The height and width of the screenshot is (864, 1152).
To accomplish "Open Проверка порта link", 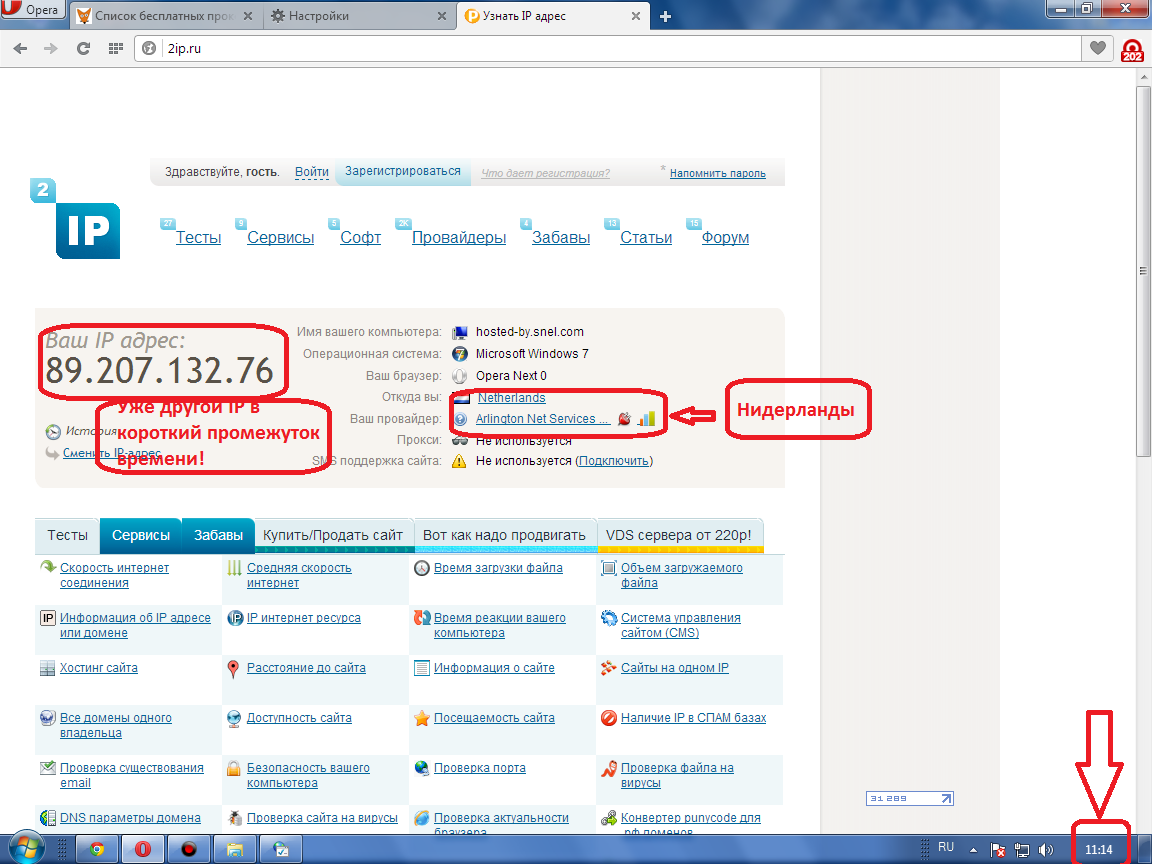I will (480, 768).
